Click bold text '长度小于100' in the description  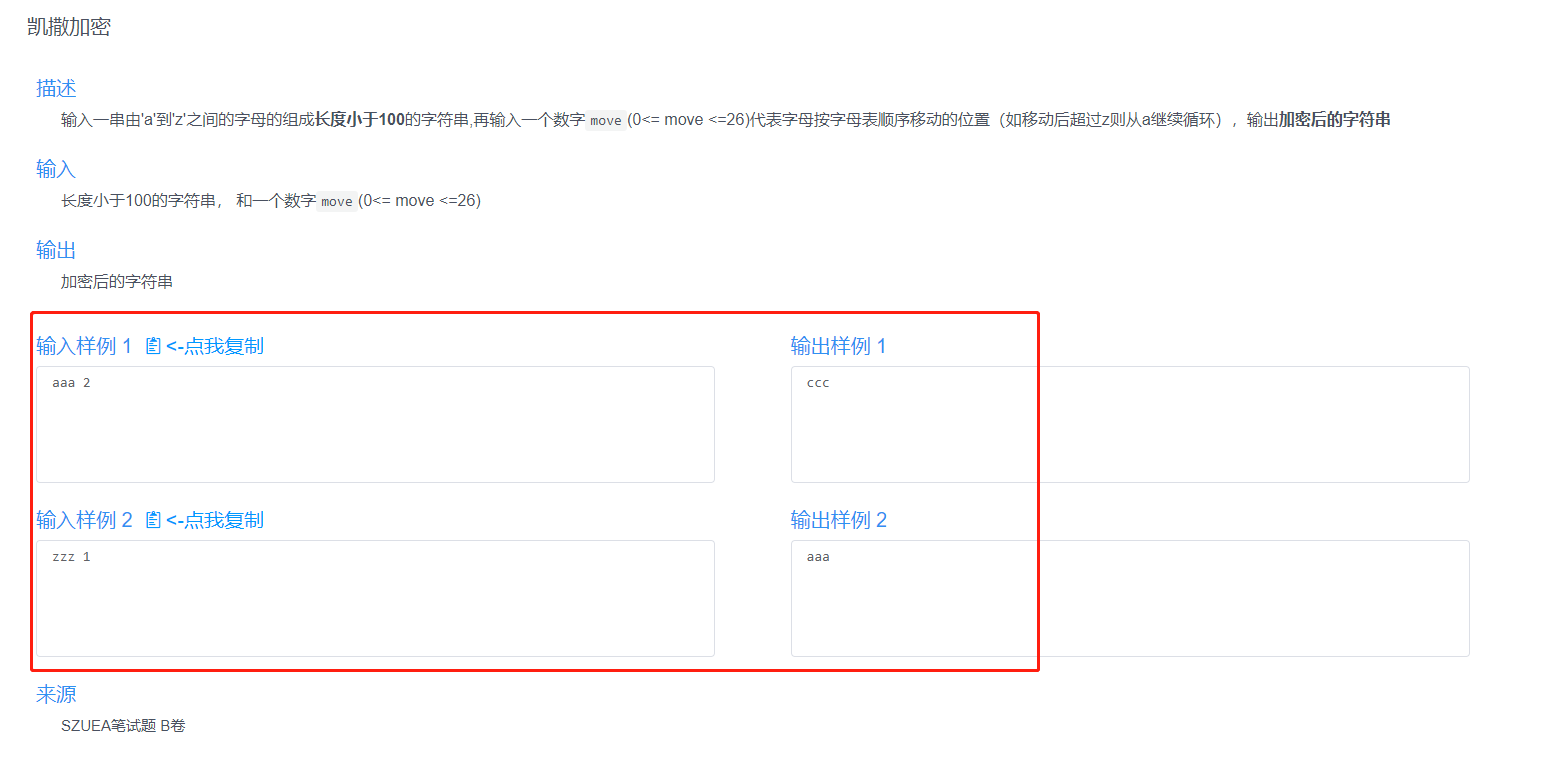(x=360, y=120)
